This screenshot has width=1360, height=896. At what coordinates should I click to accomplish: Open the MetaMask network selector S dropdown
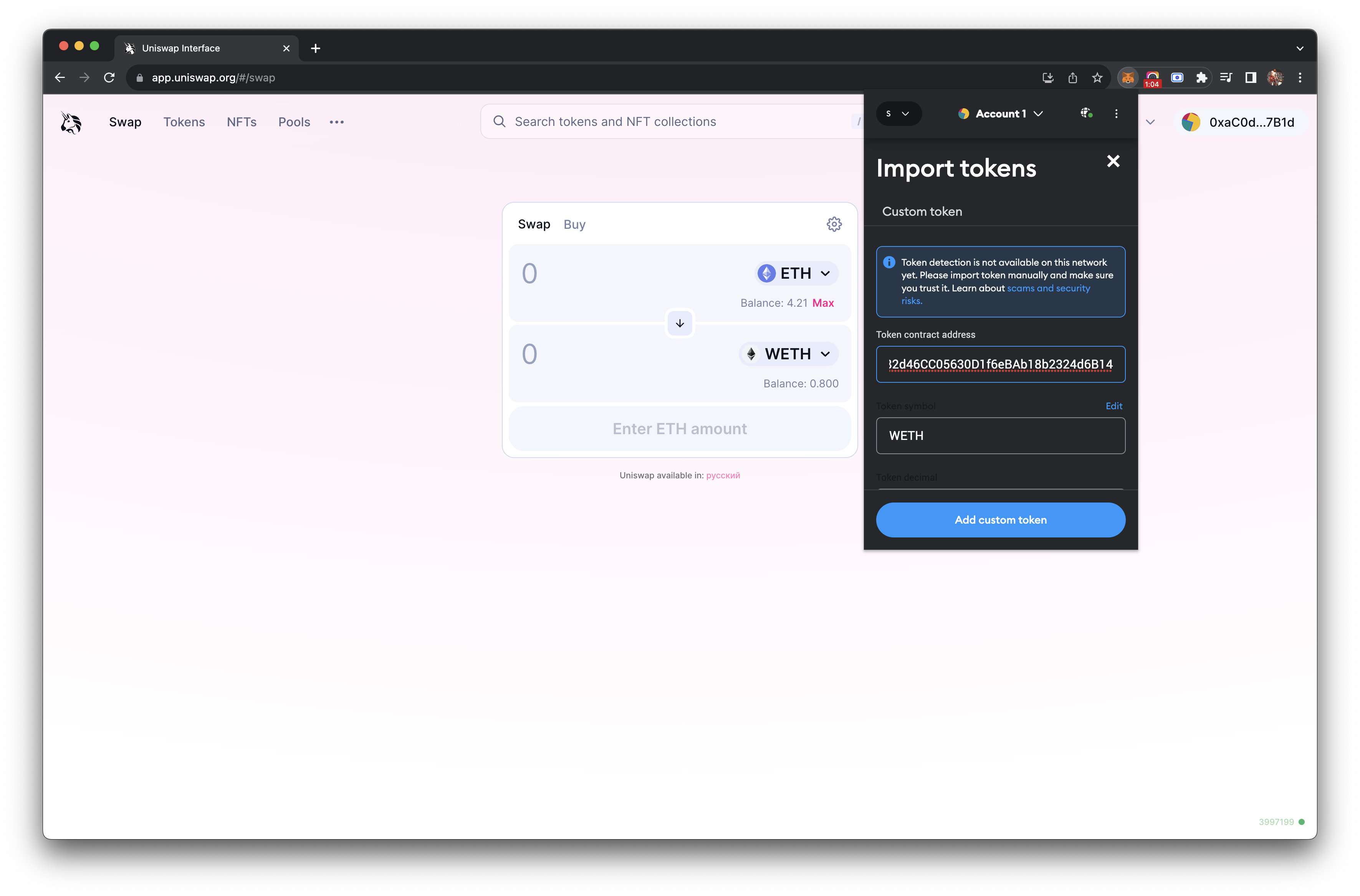coord(898,114)
